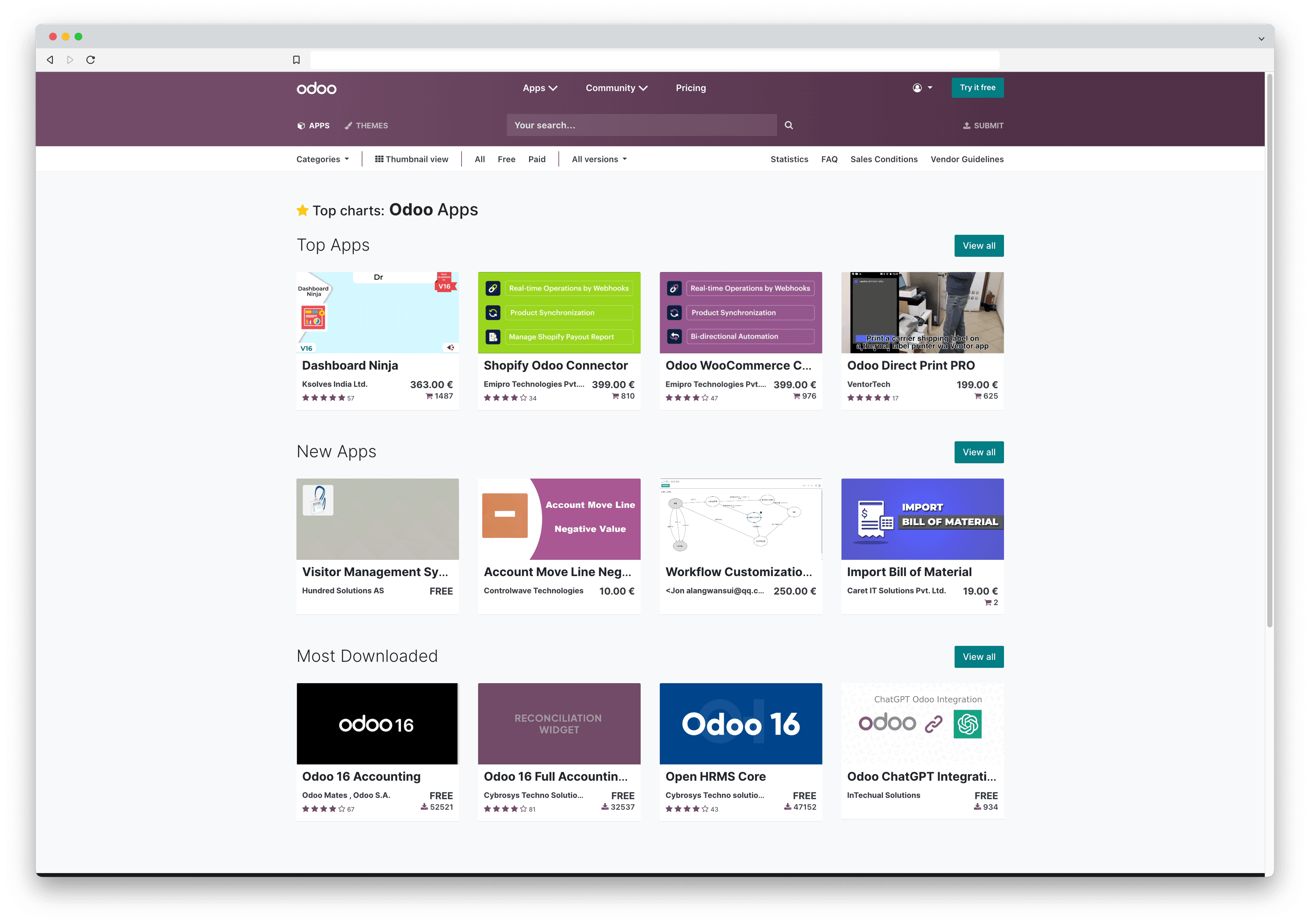Click Odoo Direct Print PRO title
This screenshot has width=1310, height=924.
[x=911, y=366]
